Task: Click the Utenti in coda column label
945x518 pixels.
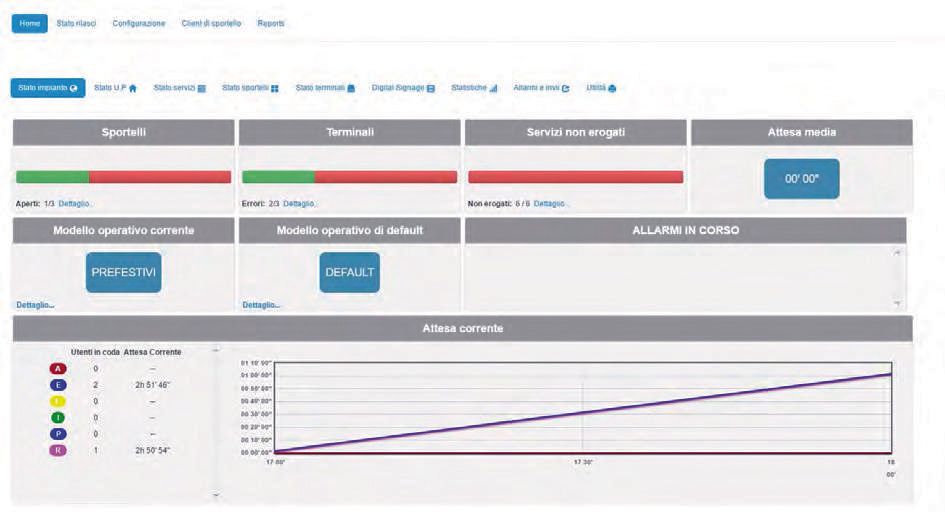Action: tap(95, 352)
